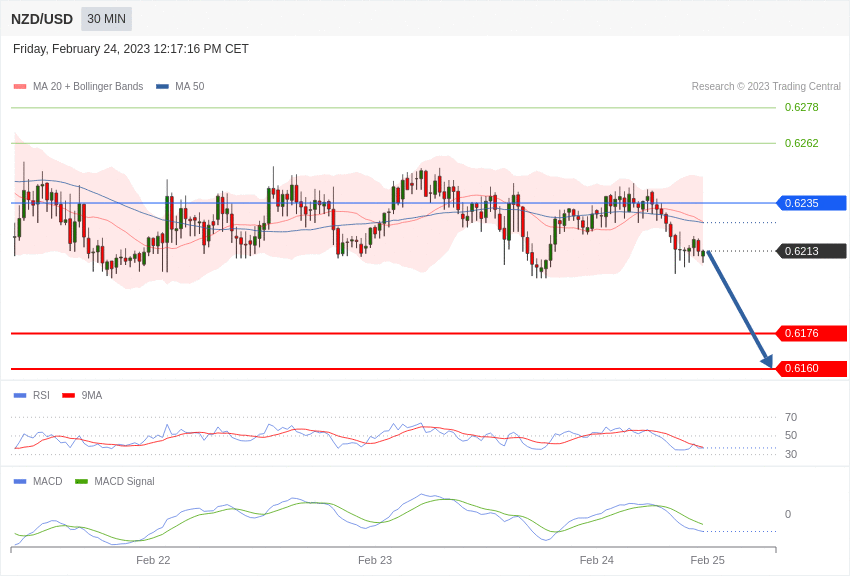
Task: Click the red 0.6160 target price tag
Action: pyautogui.click(x=812, y=368)
